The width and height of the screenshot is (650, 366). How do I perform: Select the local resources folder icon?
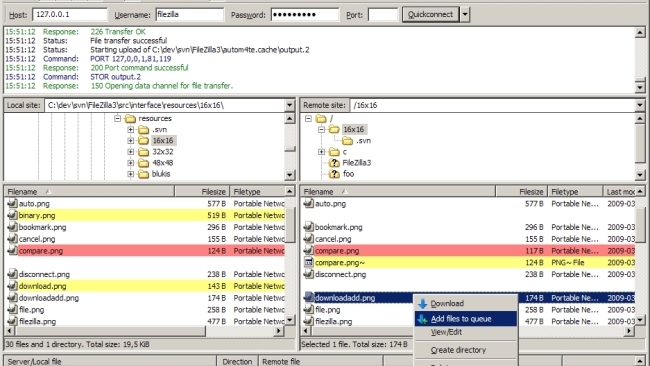[131, 119]
